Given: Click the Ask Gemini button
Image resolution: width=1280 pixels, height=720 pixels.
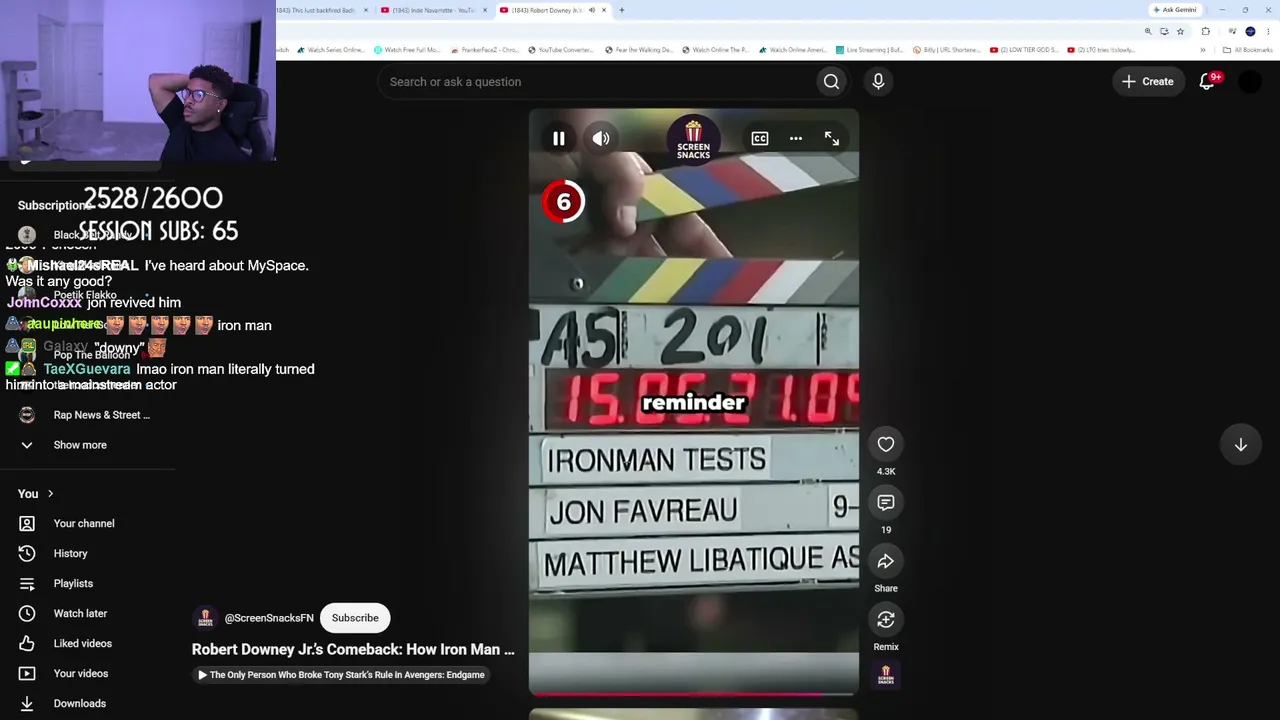Looking at the screenshot, I should click(1175, 10).
